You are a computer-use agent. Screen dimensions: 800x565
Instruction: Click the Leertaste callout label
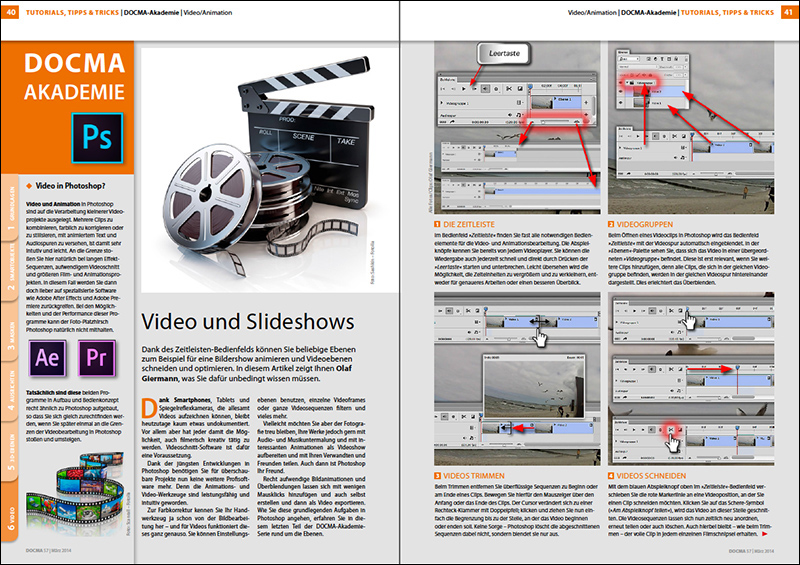(504, 53)
